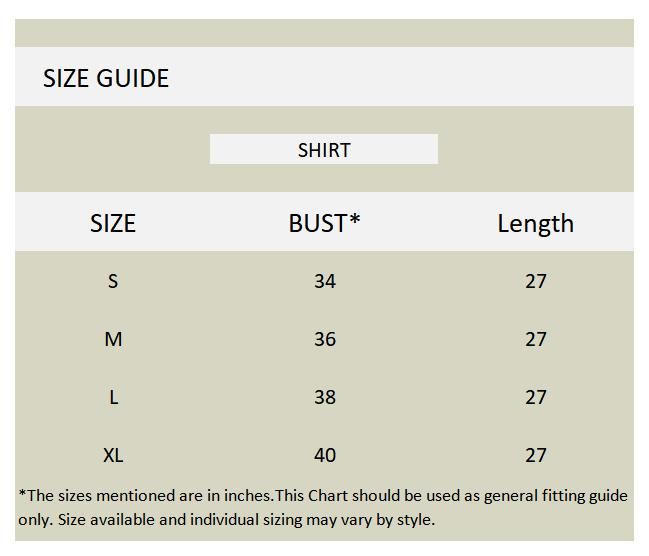Image resolution: width=649 pixels, height=556 pixels.
Task: Click length value 27 for size M
Action: [536, 339]
